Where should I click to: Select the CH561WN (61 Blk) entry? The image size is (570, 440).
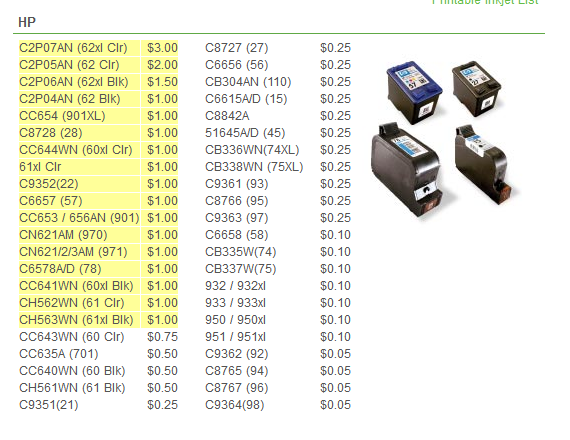72,388
